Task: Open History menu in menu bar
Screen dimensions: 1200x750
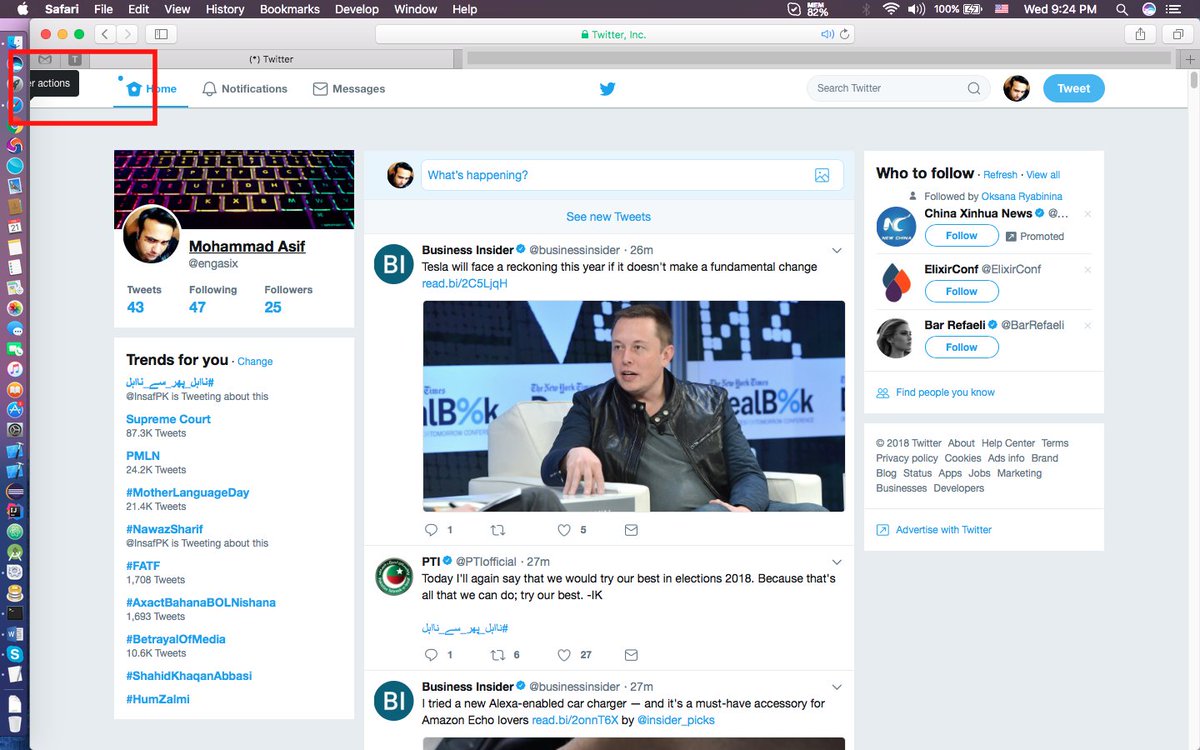Action: pyautogui.click(x=225, y=9)
